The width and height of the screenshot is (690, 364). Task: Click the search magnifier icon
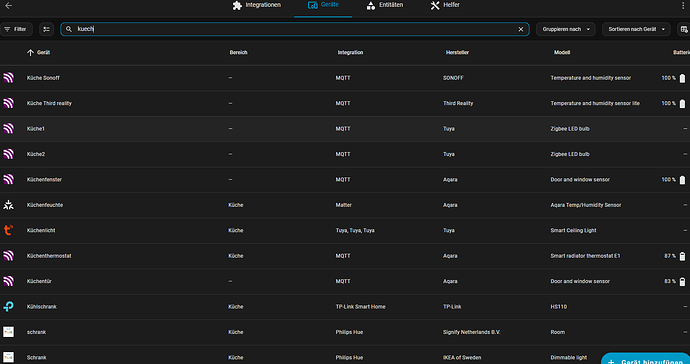pyautogui.click(x=69, y=29)
